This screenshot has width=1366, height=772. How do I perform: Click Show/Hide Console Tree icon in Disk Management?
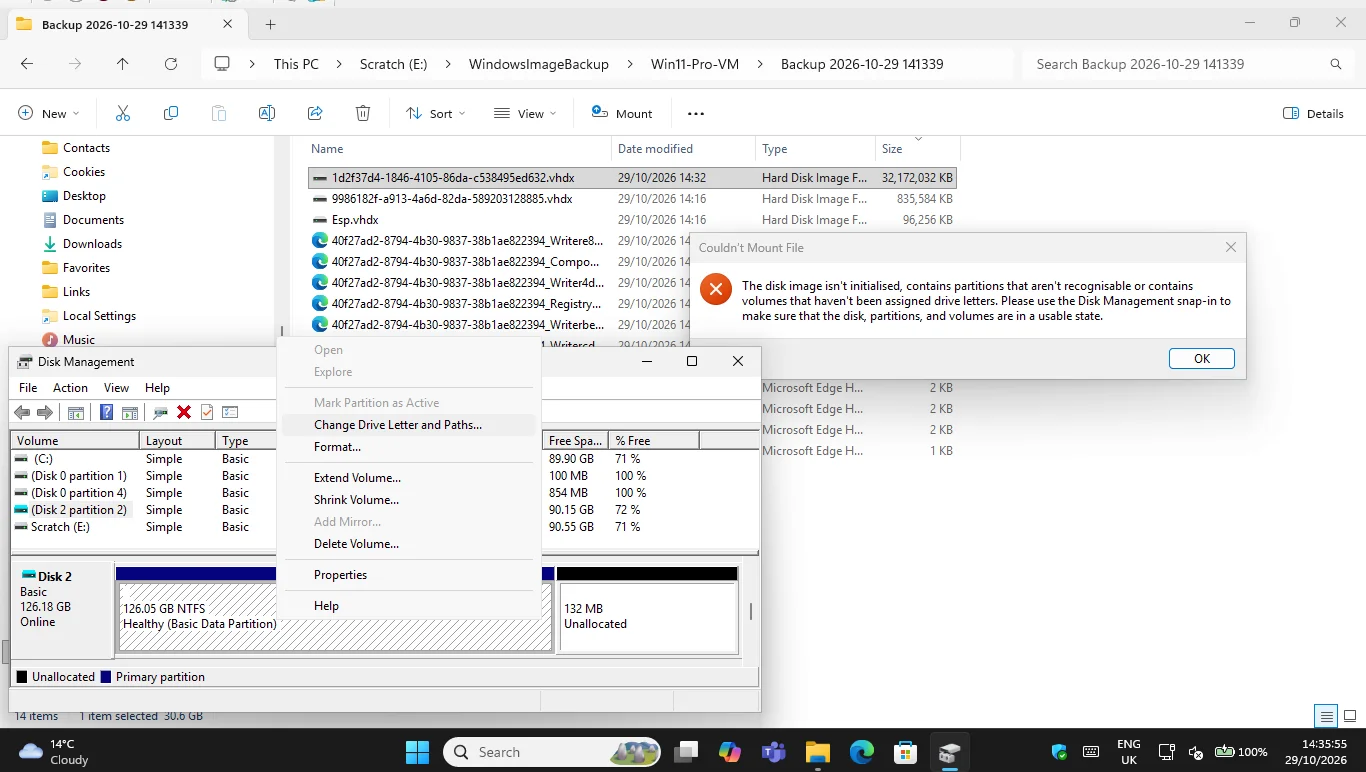point(75,412)
